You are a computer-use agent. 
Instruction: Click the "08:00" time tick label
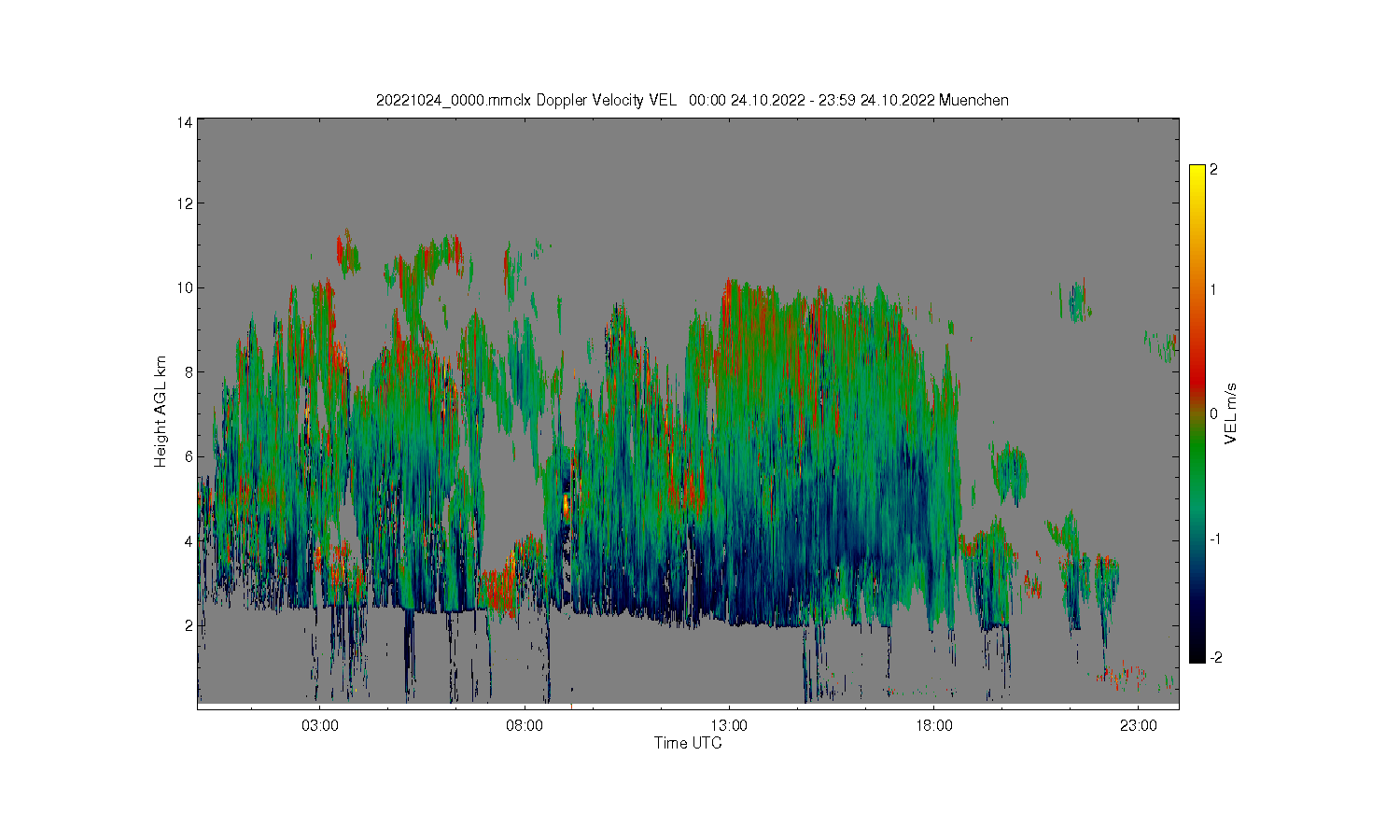pyautogui.click(x=525, y=725)
